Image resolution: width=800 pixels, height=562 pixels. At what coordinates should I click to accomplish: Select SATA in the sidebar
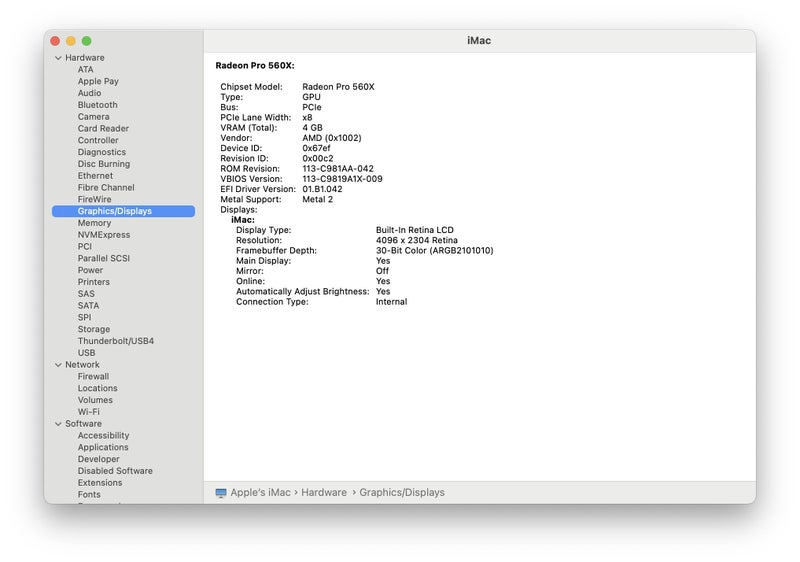click(x=88, y=305)
